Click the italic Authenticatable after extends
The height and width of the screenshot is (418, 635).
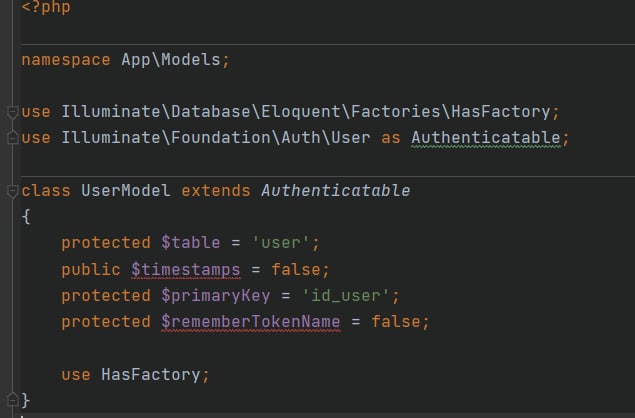335,190
